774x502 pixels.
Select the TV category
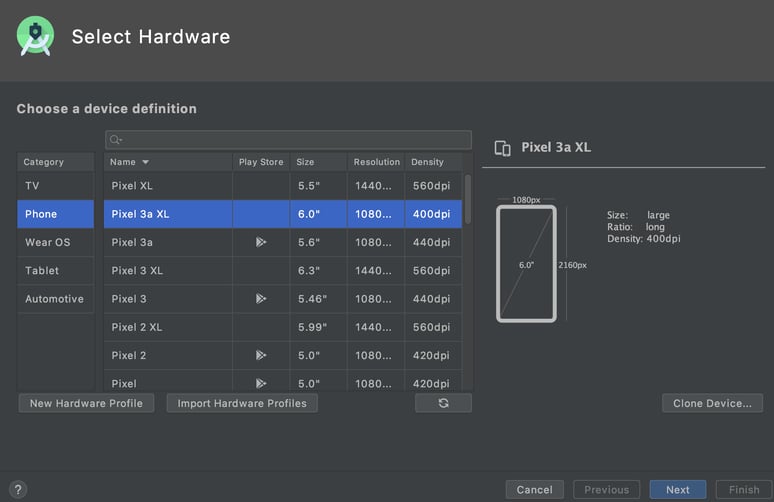point(55,186)
